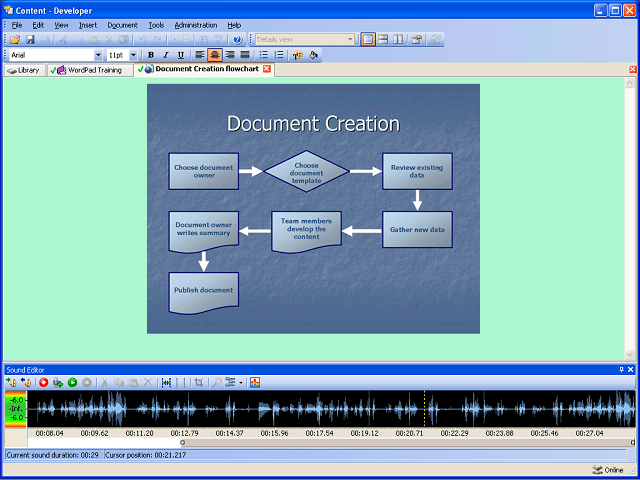Screen dimensions: 640x480
Task: Click the highlighted center align button
Action: tap(215, 55)
